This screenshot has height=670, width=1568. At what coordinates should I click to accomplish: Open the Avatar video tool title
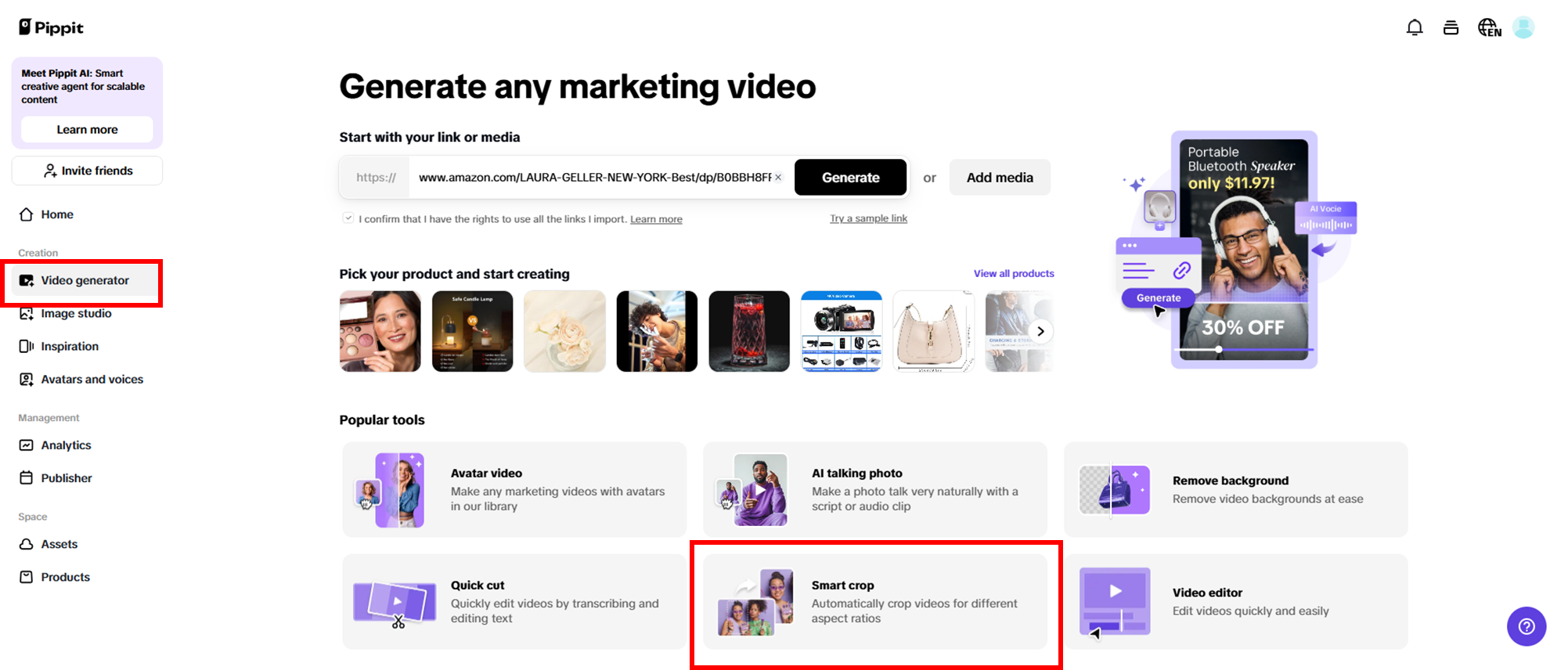[486, 474]
